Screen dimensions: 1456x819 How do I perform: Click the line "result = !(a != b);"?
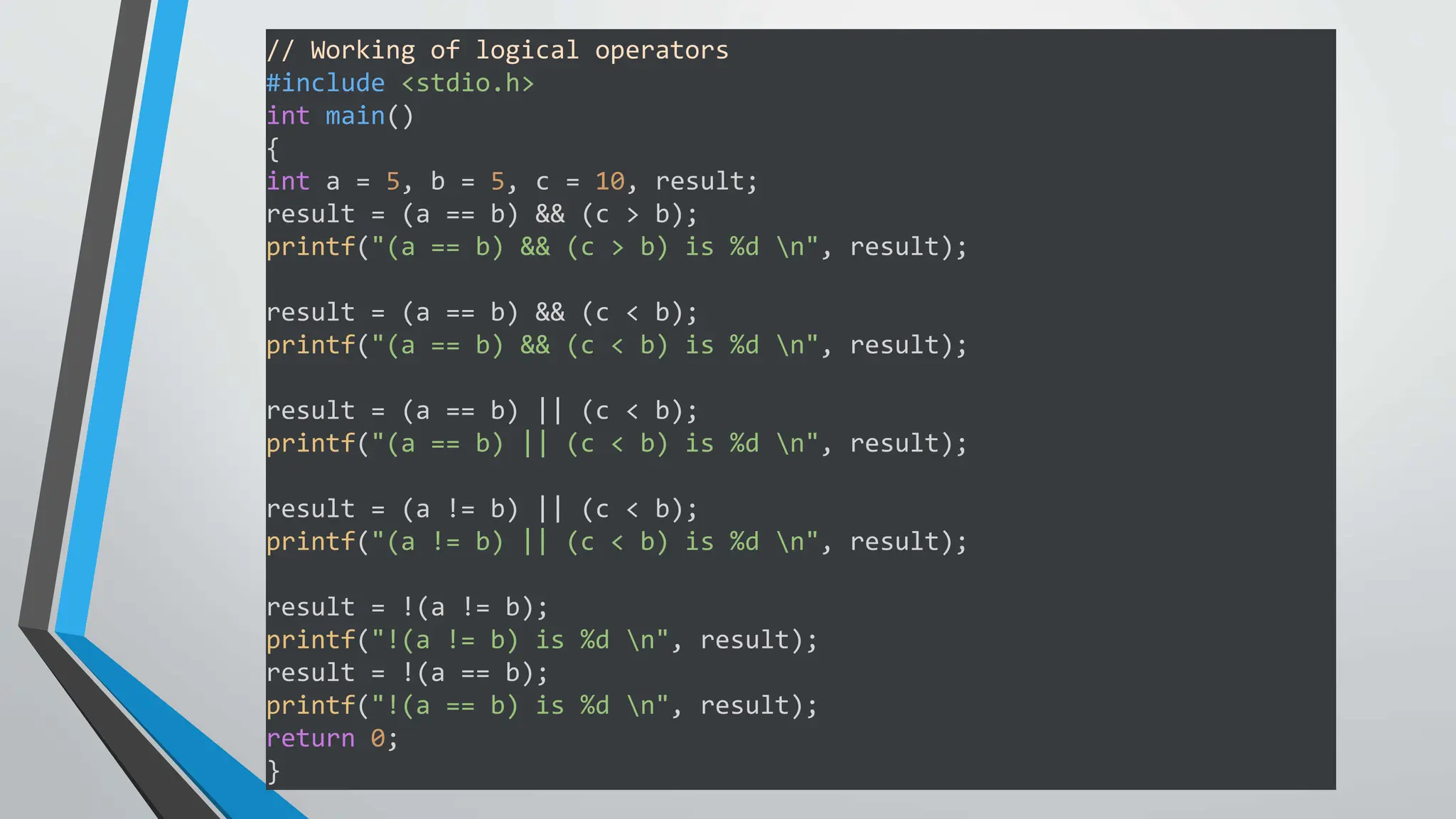coord(408,606)
